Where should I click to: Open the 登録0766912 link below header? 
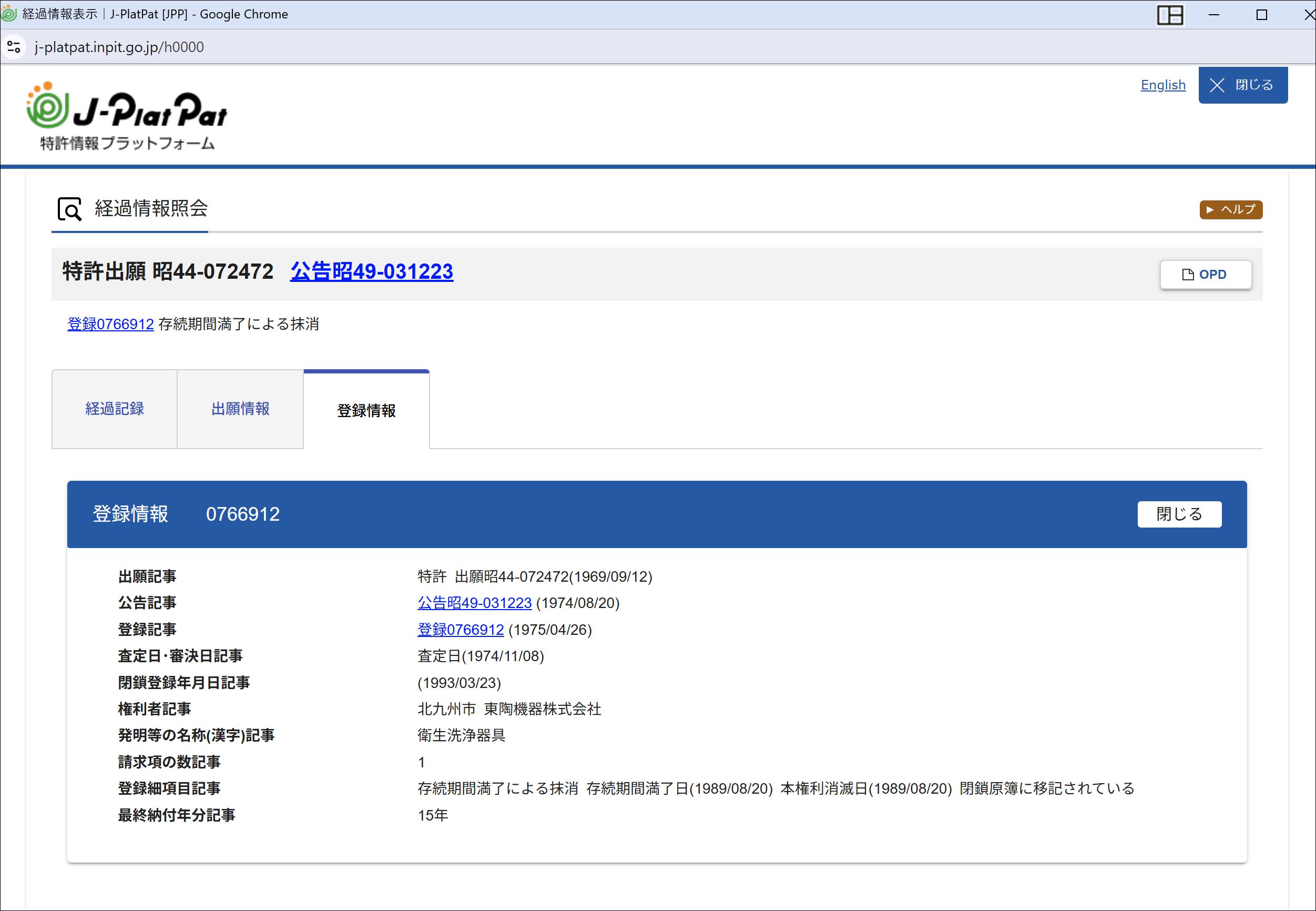(110, 324)
